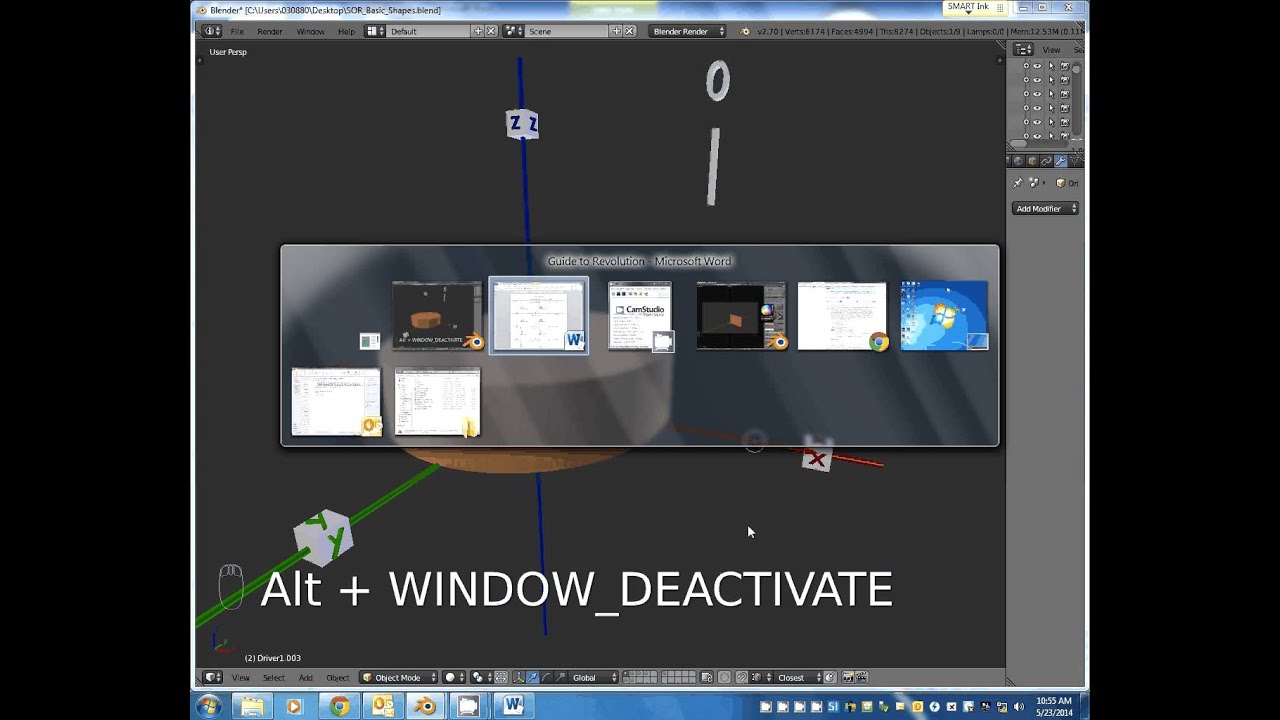Toggle the 3D manipulator widget
This screenshot has width=1280, height=720.
coord(519,678)
